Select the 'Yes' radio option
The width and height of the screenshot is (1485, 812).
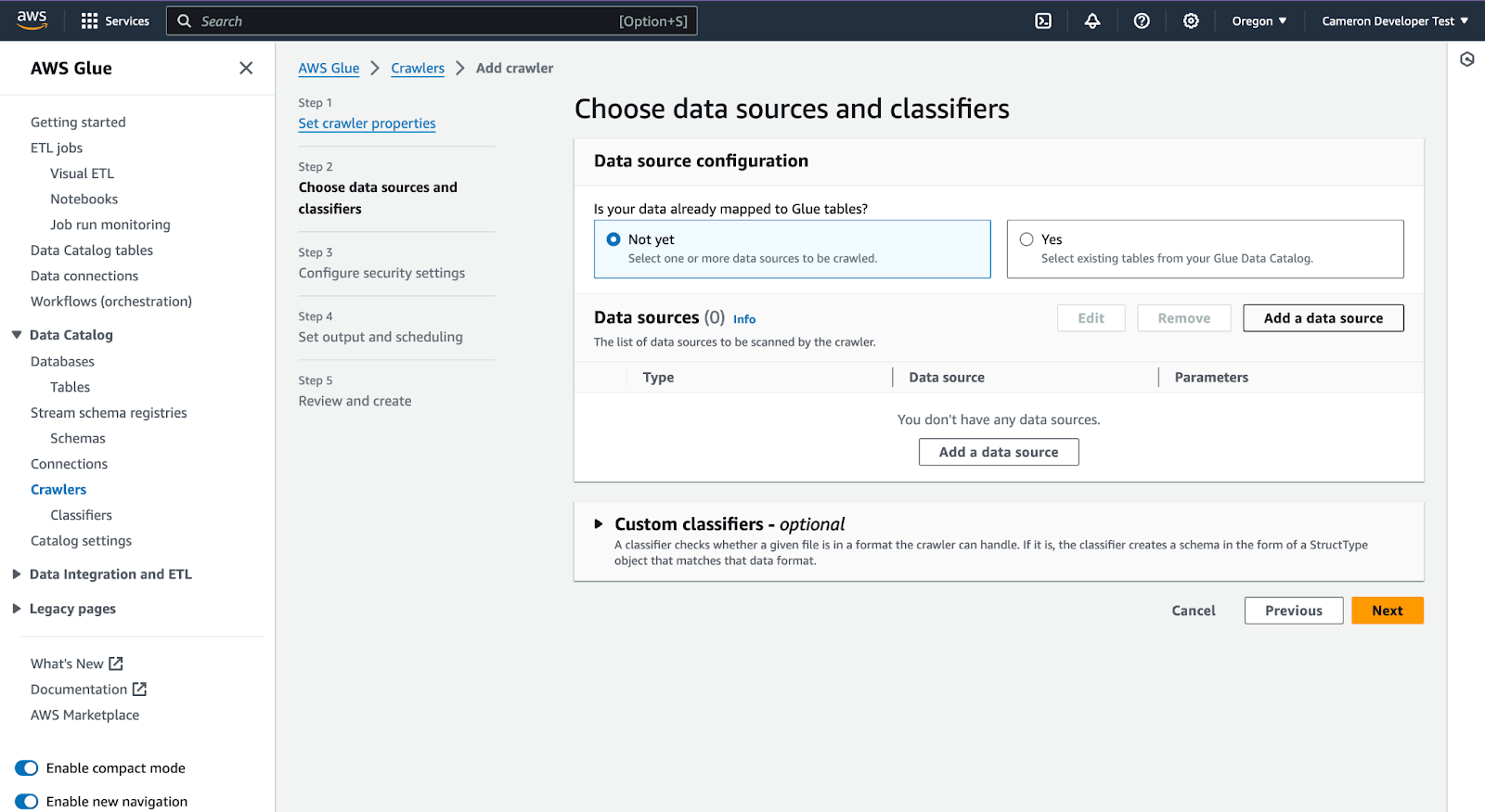[x=1027, y=239]
